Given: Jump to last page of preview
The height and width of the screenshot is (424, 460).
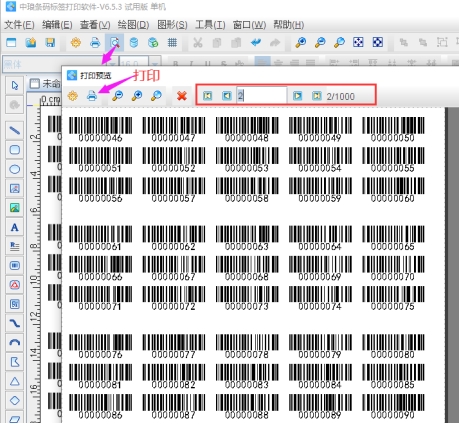Looking at the screenshot, I should [x=317, y=96].
